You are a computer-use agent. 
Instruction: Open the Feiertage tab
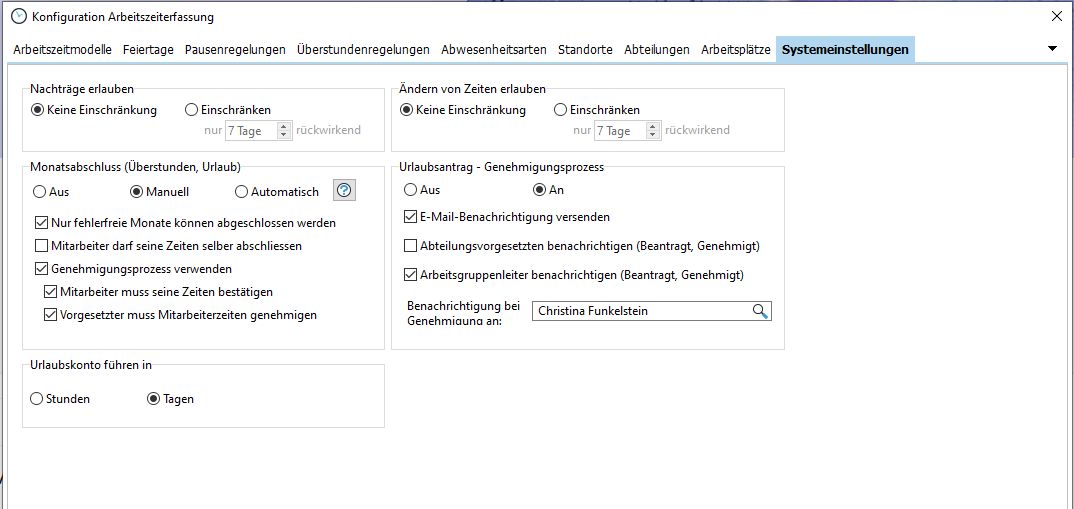click(x=148, y=49)
